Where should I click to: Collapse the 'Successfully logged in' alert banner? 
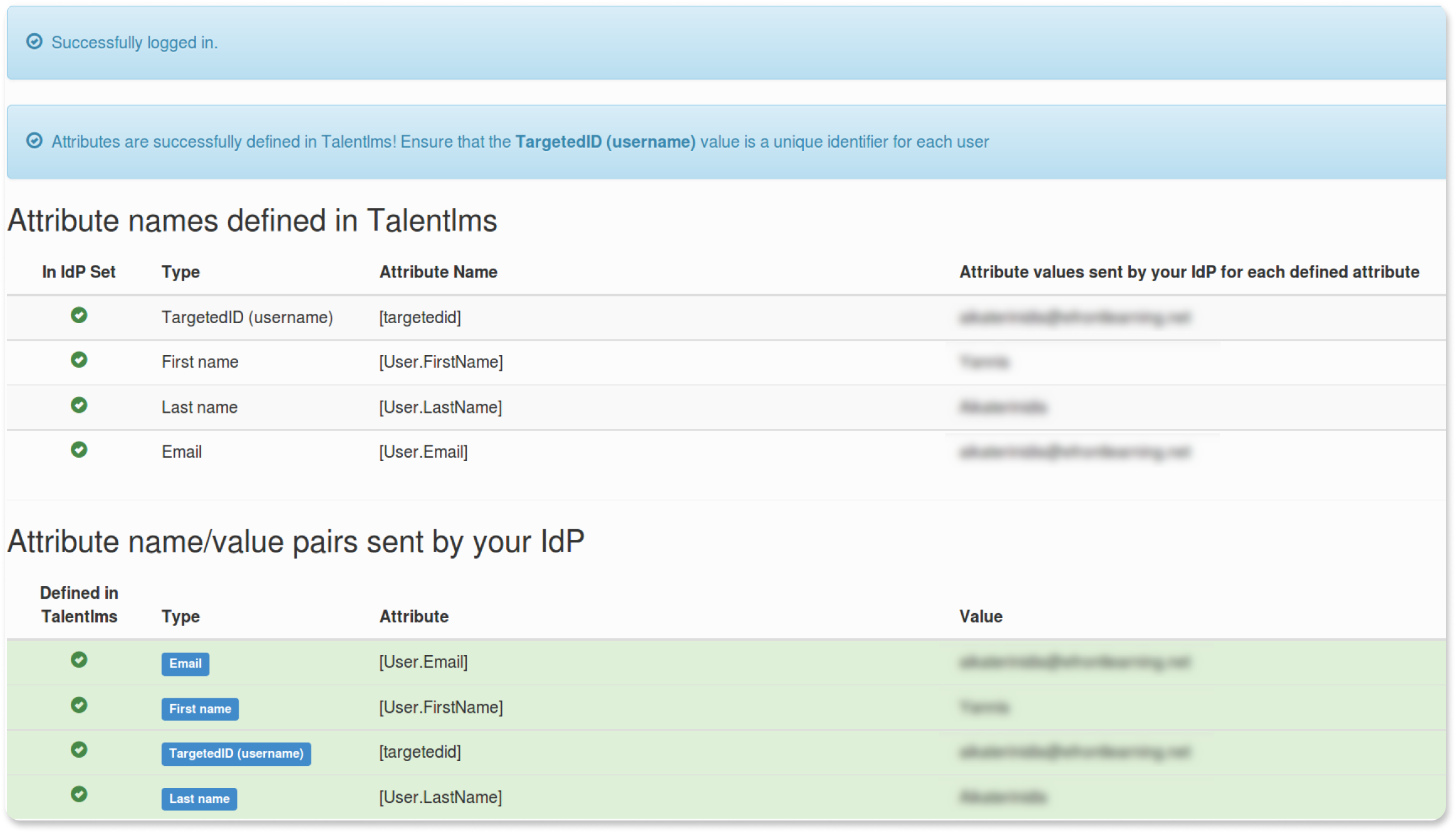727,43
